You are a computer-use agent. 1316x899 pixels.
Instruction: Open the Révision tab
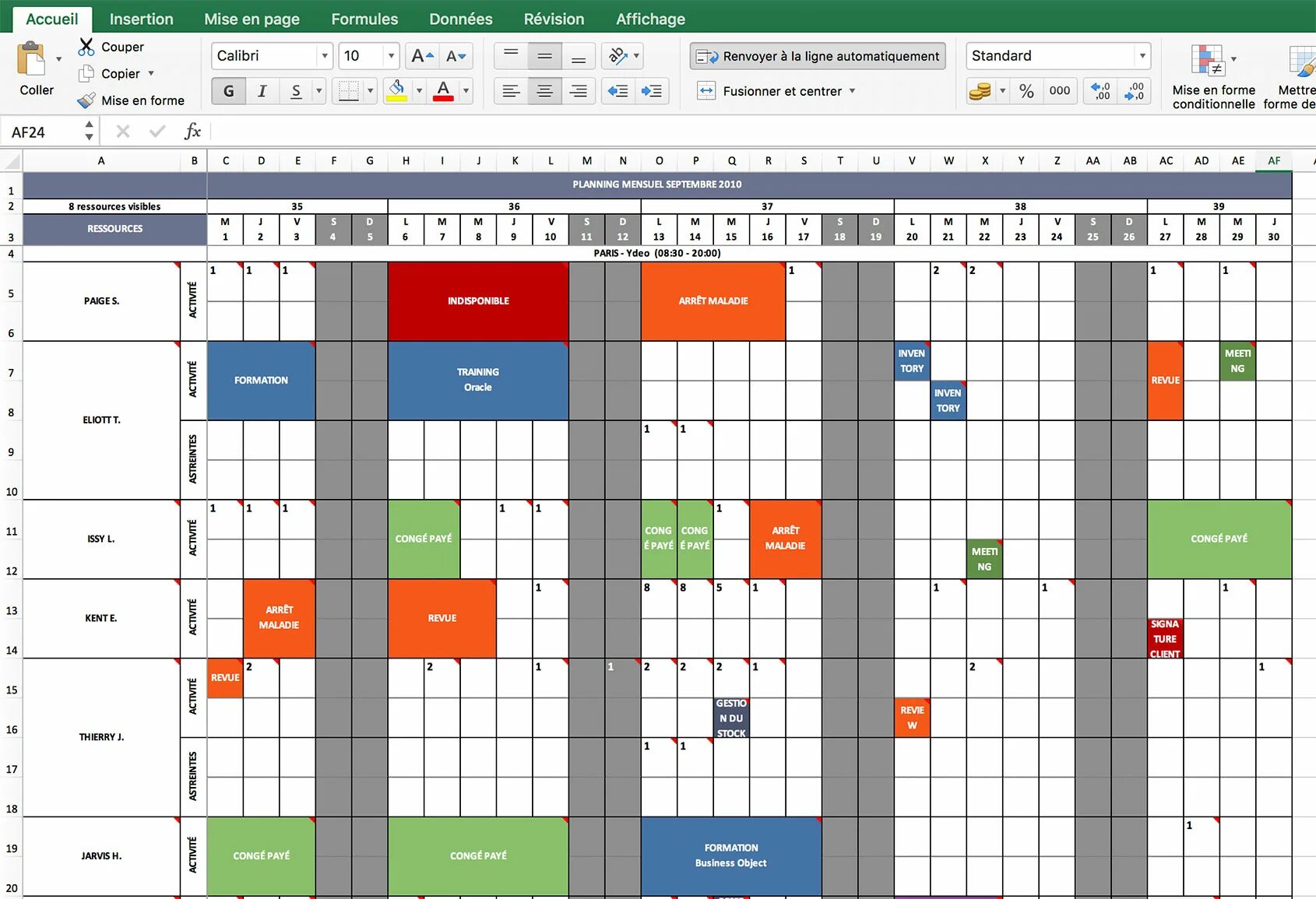point(554,19)
